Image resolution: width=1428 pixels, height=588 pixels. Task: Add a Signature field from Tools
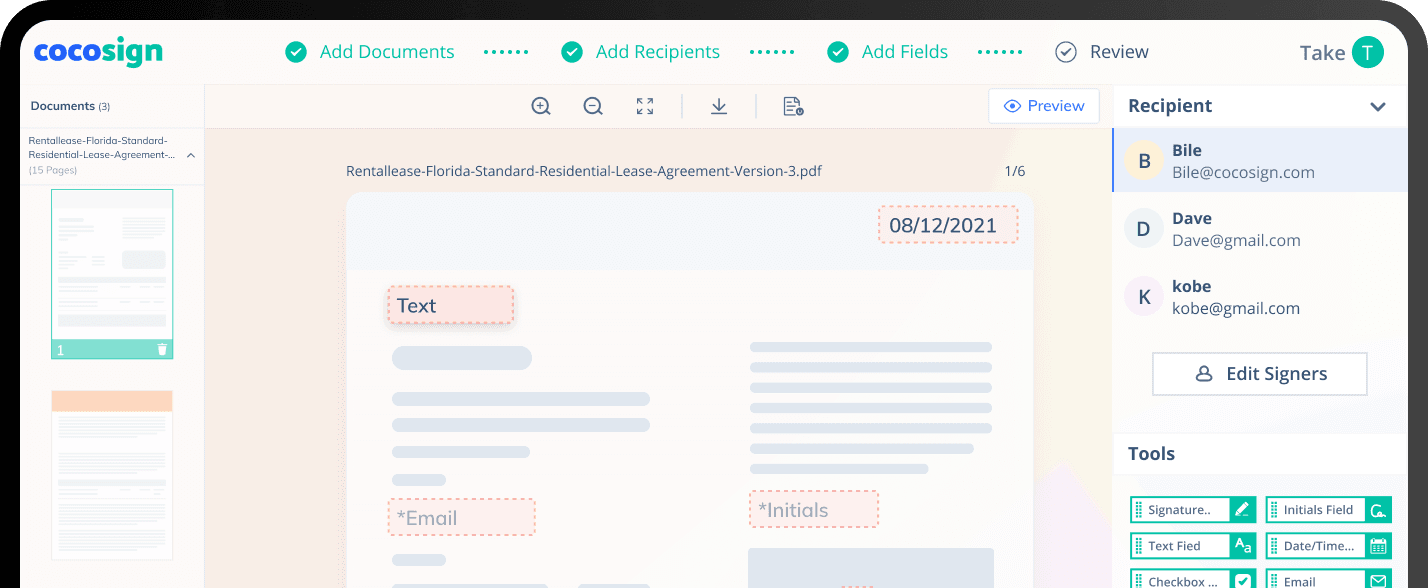point(1192,509)
